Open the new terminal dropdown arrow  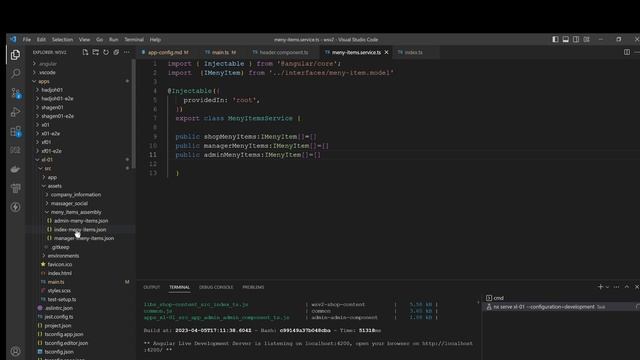607,287
